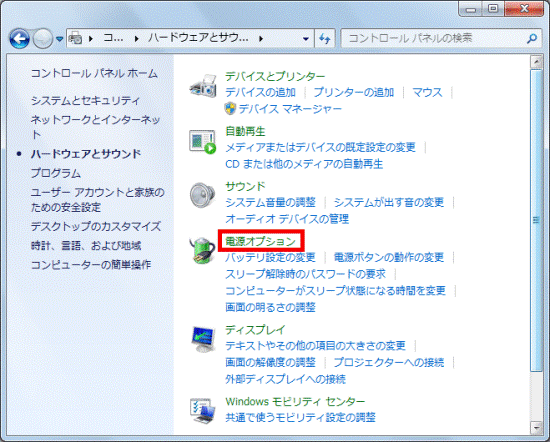The height and width of the screenshot is (442, 550).
Task: Click the Sound speaker icon
Action: [x=203, y=195]
